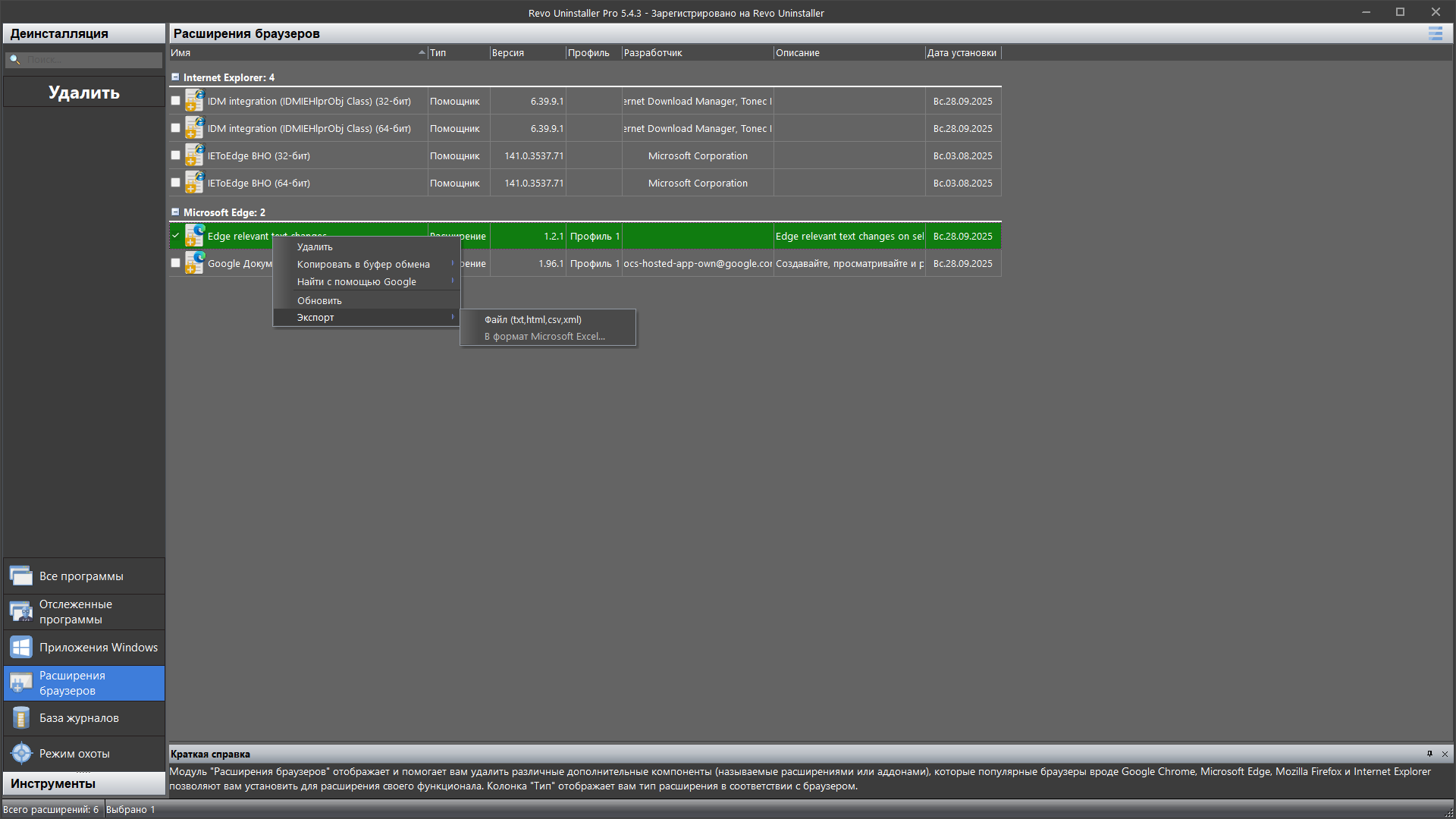Activate Hunter Mode icon
This screenshot has width=1456, height=819.
(21, 753)
